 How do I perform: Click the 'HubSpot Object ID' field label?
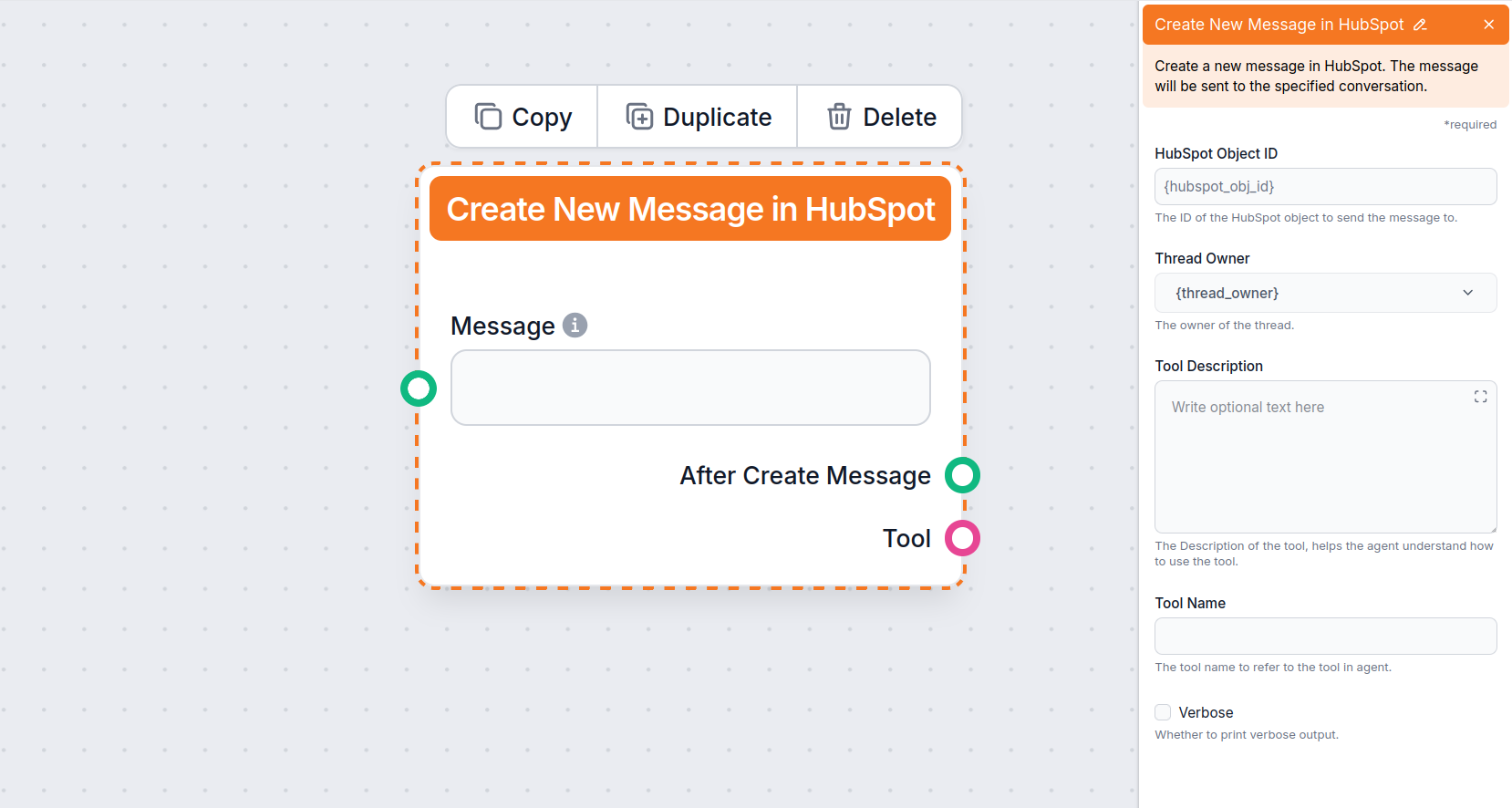(x=1216, y=153)
